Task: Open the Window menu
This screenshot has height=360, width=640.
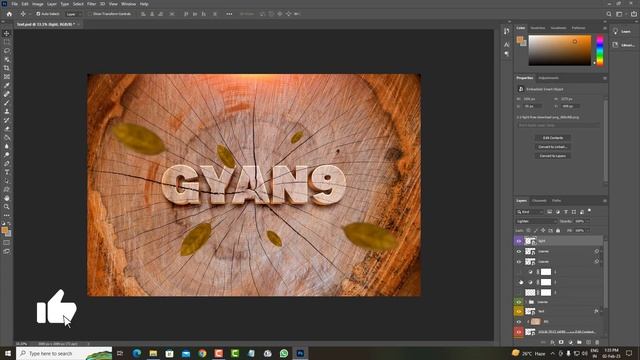Action: (x=128, y=4)
